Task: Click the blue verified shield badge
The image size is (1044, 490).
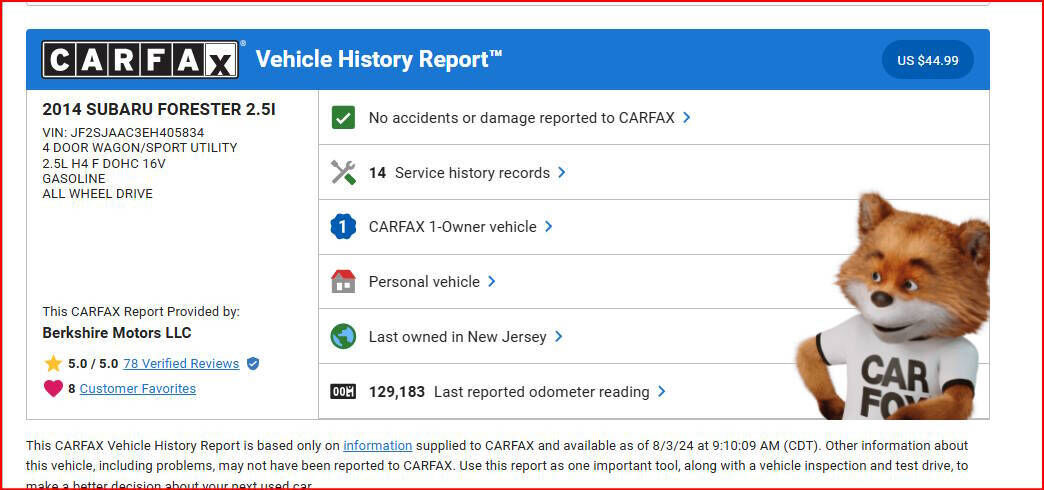Action: pos(253,364)
